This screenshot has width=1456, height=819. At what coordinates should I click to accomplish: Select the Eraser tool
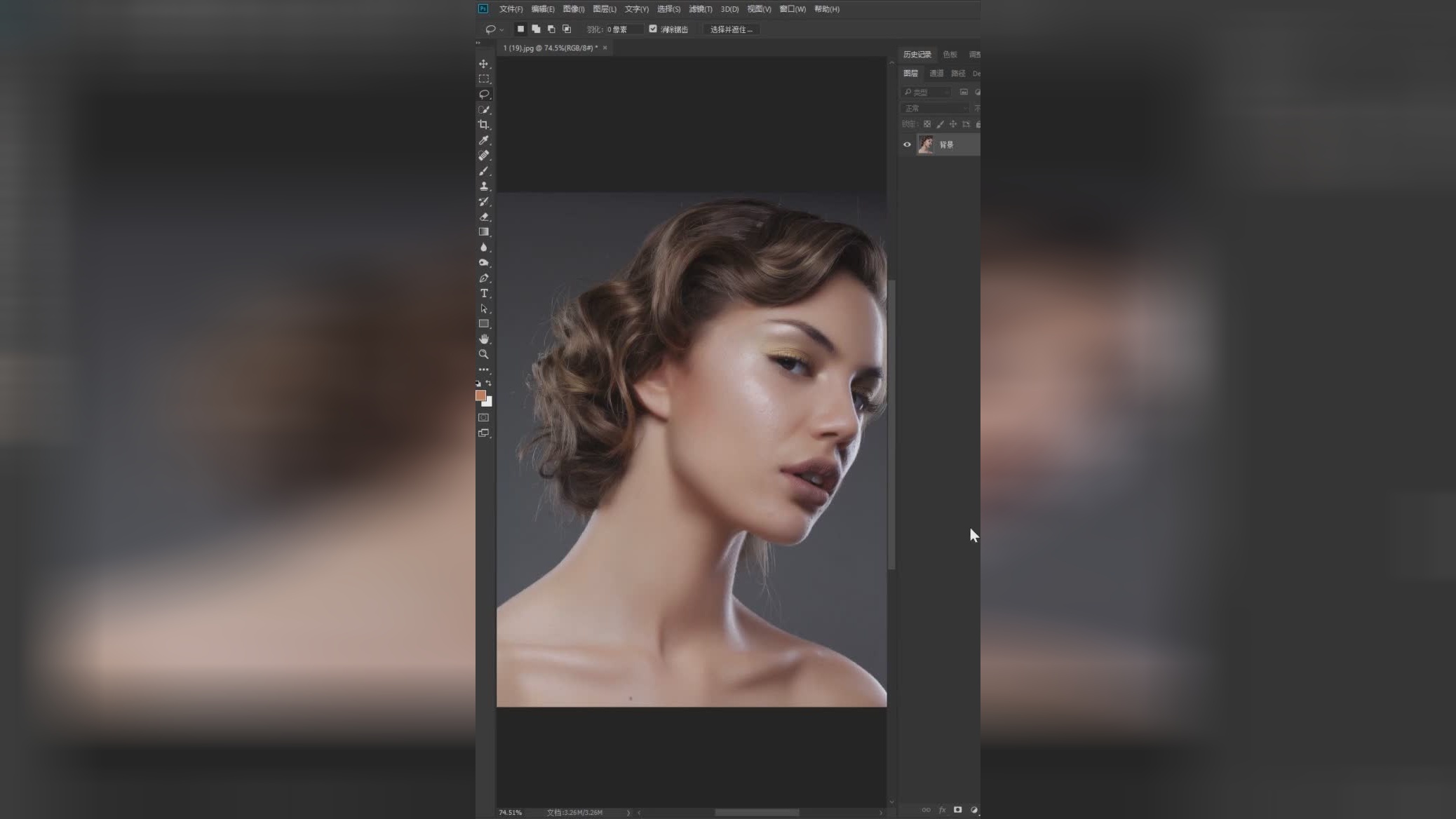(484, 217)
